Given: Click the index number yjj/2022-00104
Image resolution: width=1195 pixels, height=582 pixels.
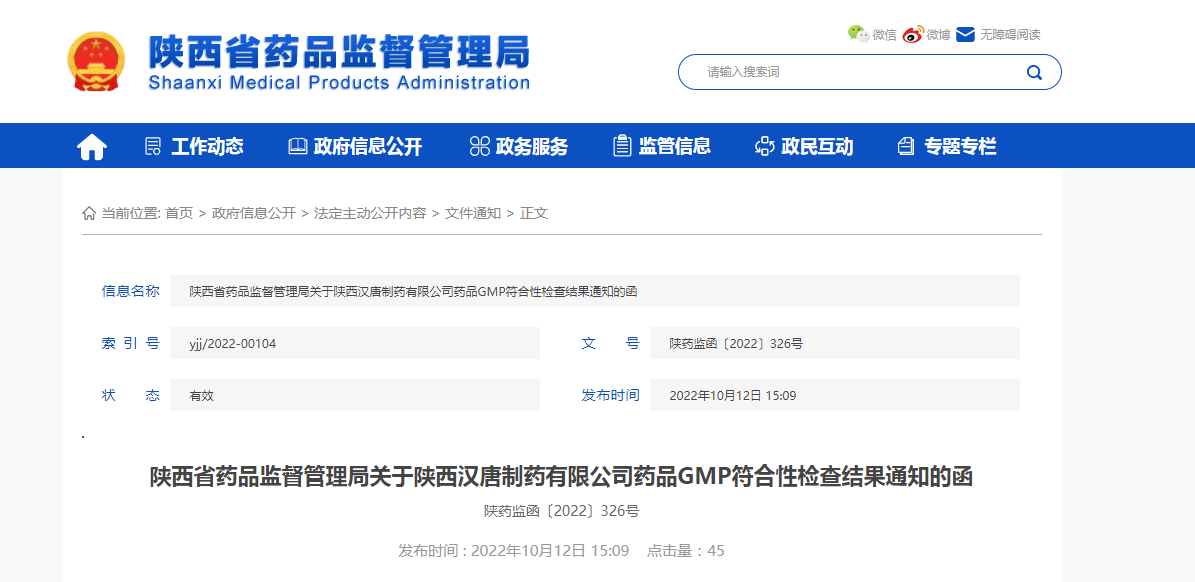Looking at the screenshot, I should click(355, 344).
